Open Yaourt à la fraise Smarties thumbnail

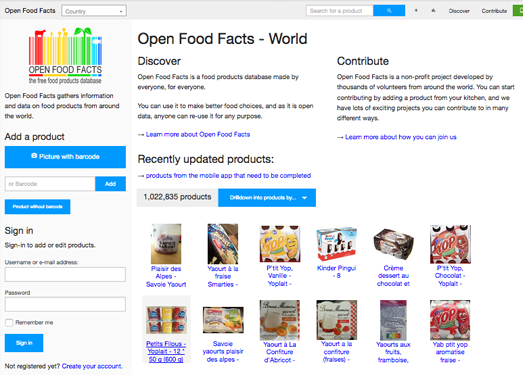point(223,244)
